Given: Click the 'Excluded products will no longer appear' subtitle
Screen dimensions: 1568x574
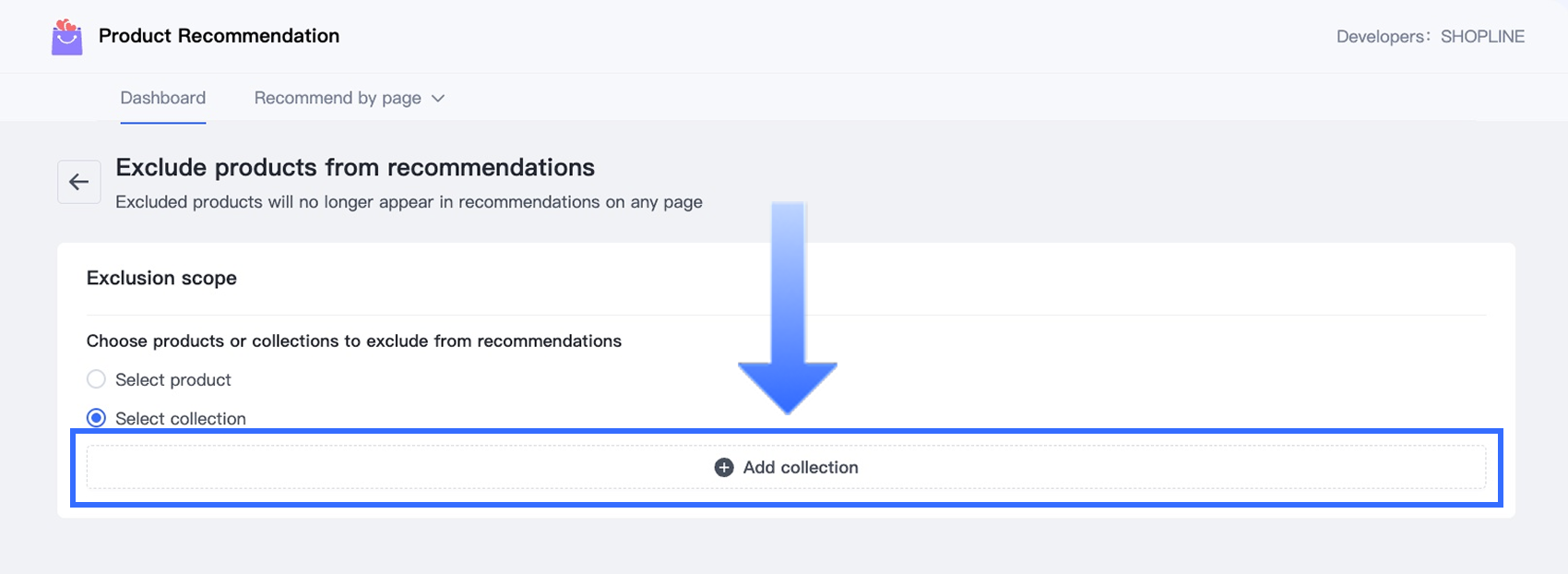Looking at the screenshot, I should click(x=409, y=202).
